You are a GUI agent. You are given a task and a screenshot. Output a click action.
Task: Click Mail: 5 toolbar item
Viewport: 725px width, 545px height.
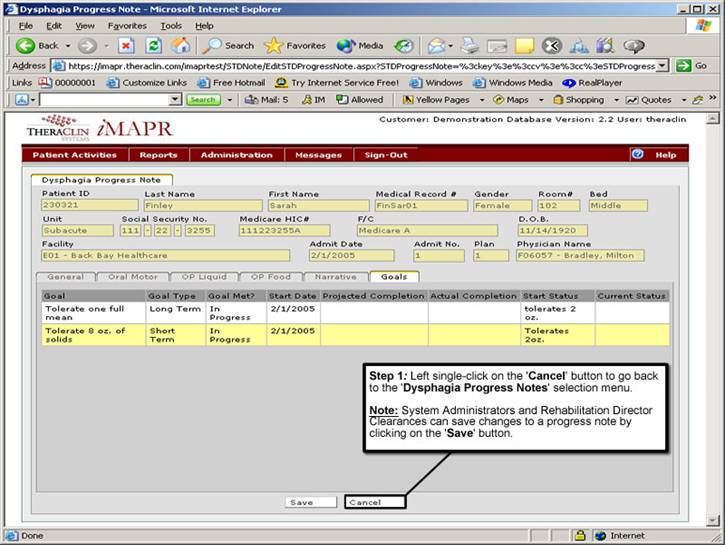266,99
